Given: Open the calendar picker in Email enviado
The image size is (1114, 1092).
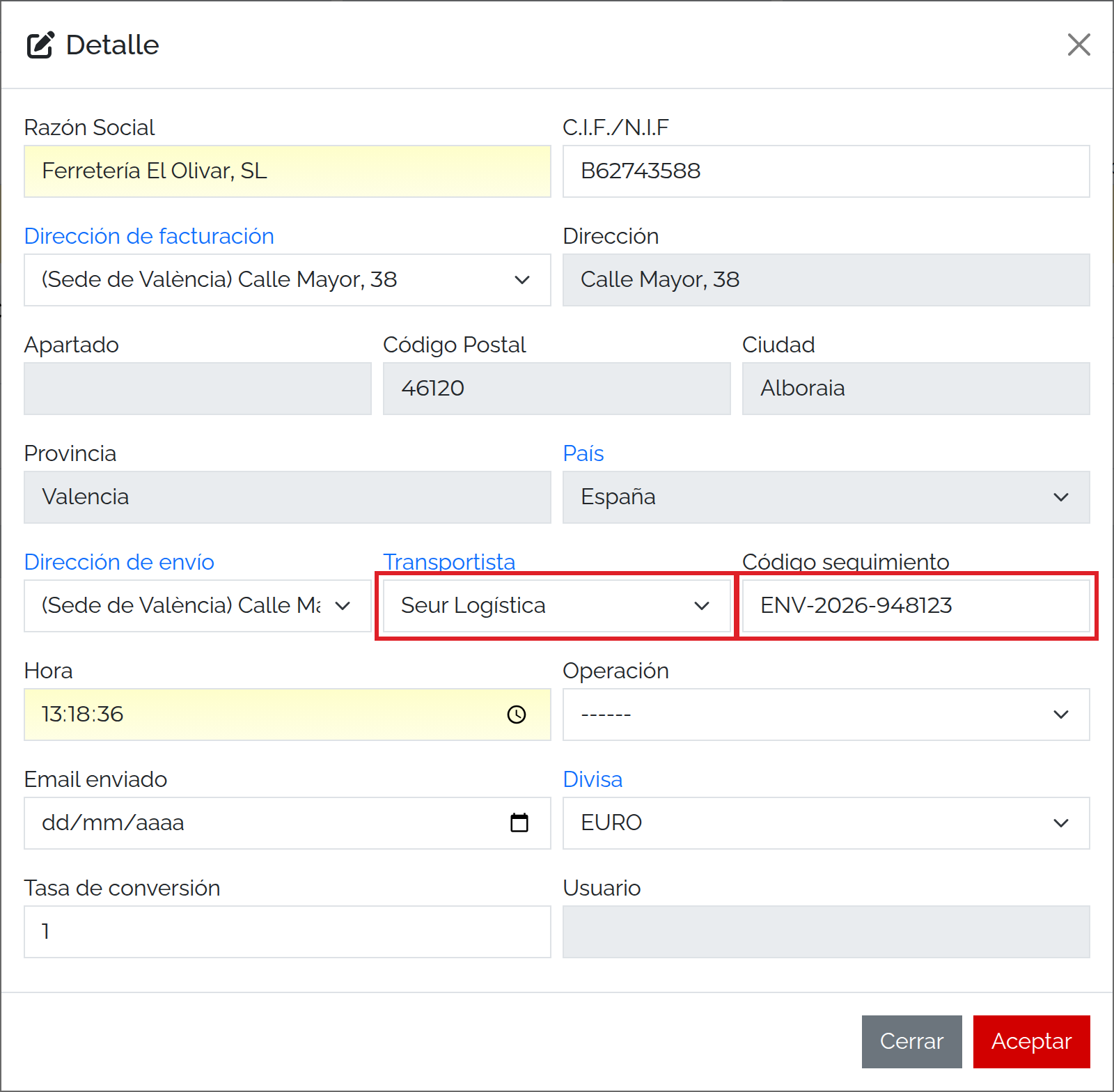Looking at the screenshot, I should (519, 823).
